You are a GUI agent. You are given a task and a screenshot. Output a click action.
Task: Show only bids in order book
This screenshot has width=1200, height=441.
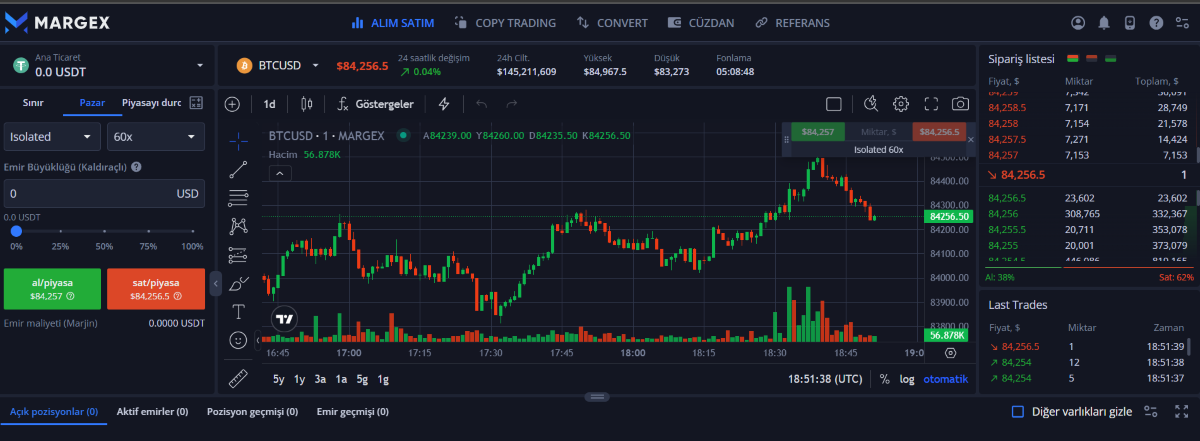1111,58
